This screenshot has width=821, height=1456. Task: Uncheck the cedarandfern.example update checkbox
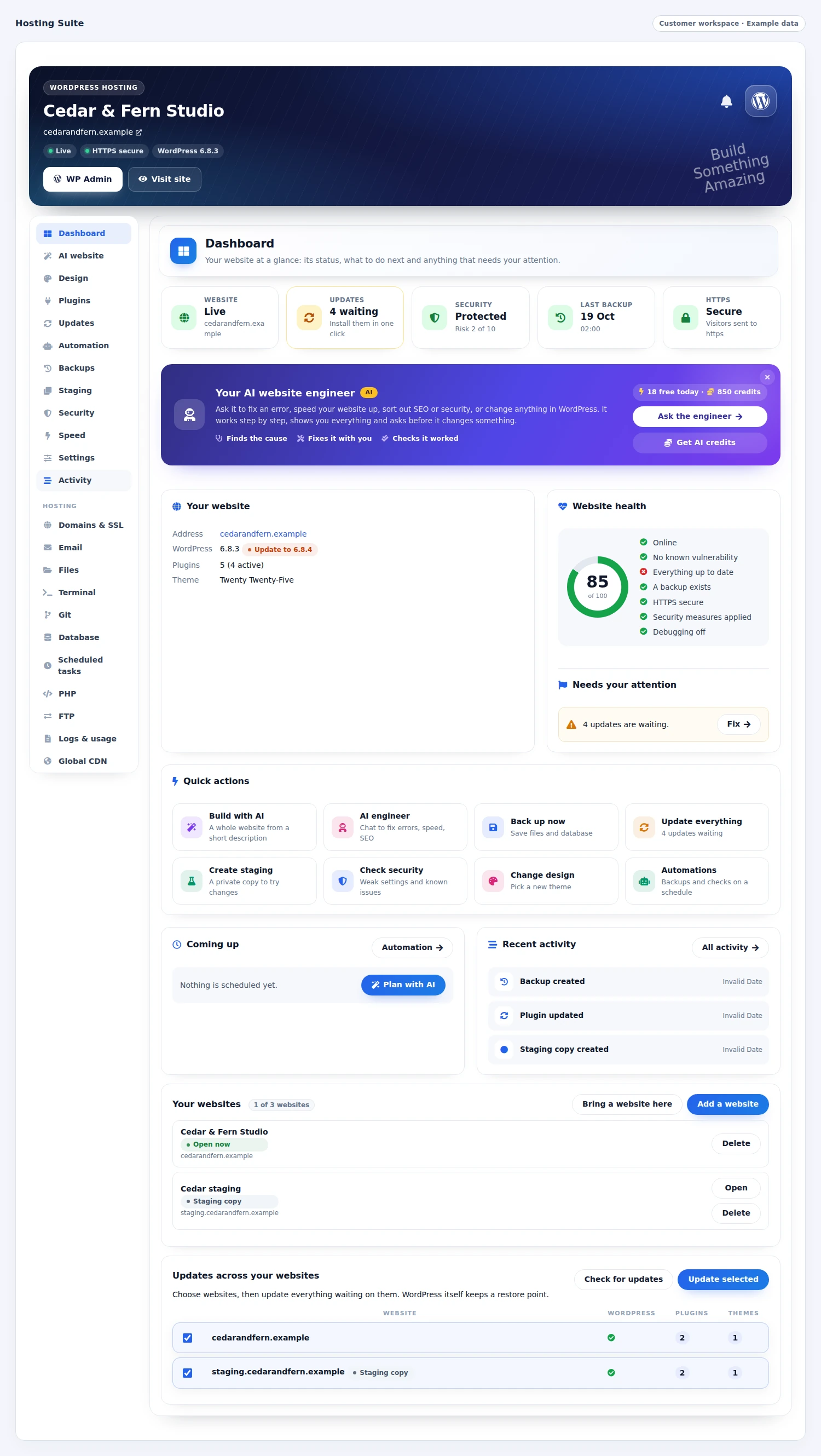(x=188, y=1338)
